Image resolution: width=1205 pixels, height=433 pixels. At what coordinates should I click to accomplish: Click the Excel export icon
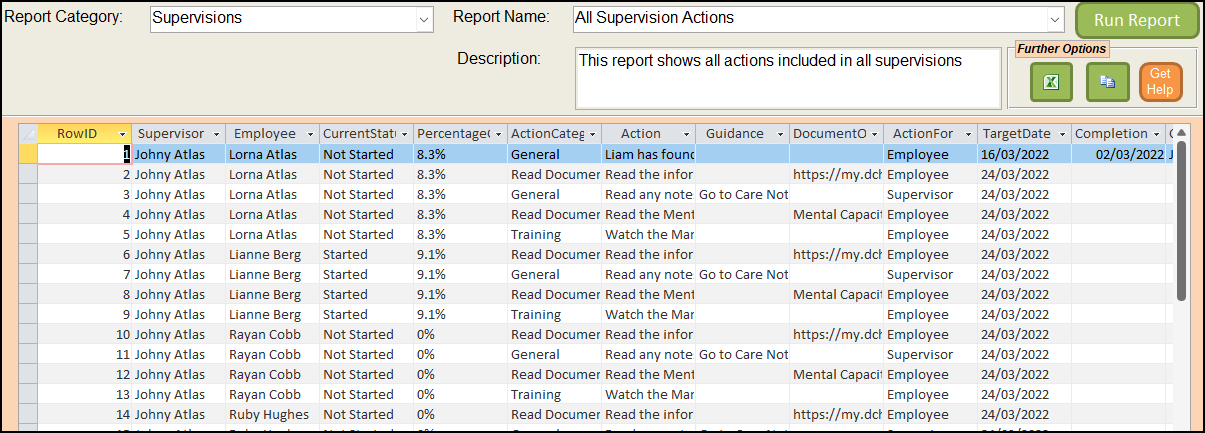tap(1051, 82)
